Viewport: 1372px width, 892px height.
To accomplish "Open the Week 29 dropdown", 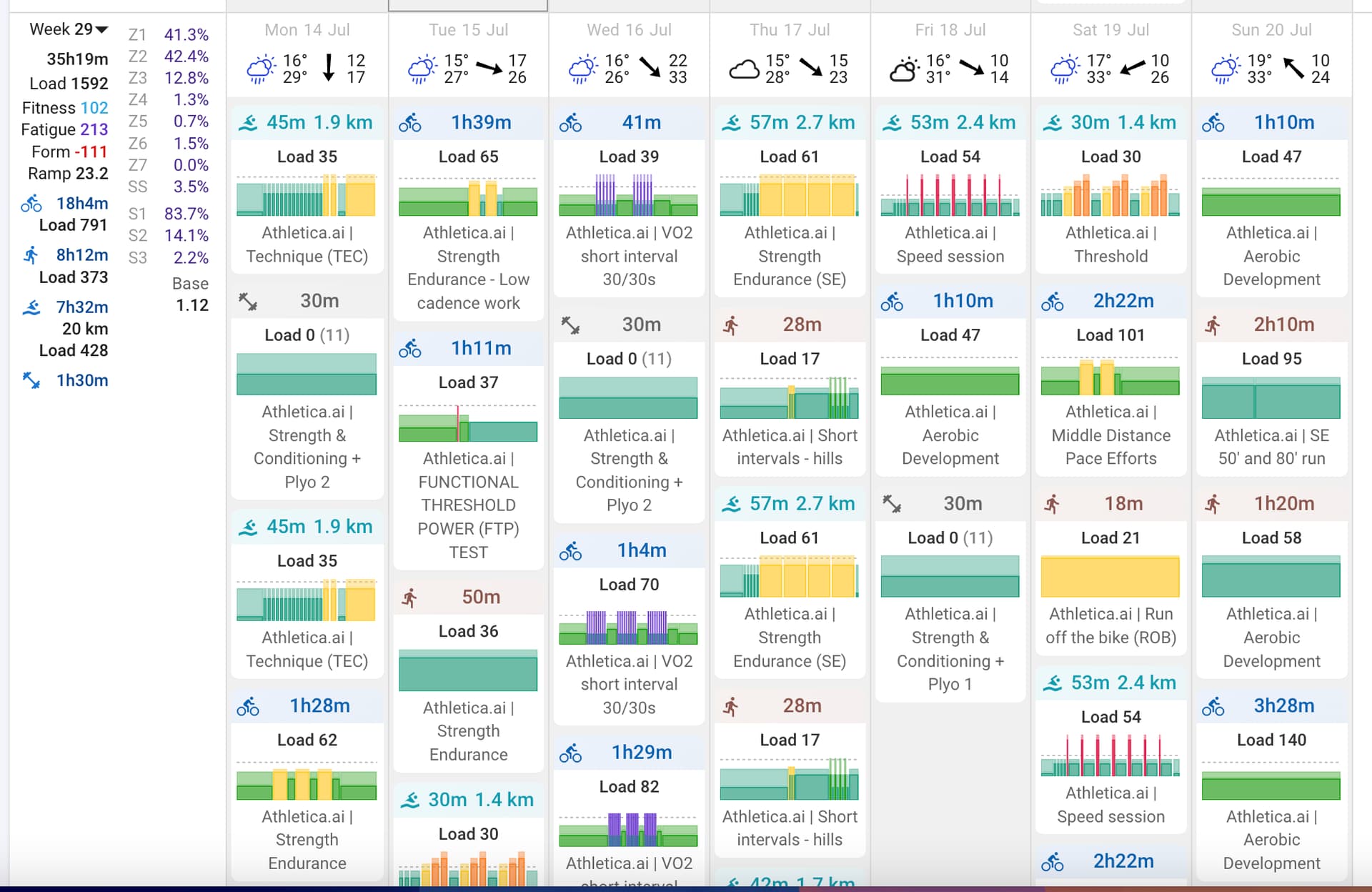I will [69, 29].
